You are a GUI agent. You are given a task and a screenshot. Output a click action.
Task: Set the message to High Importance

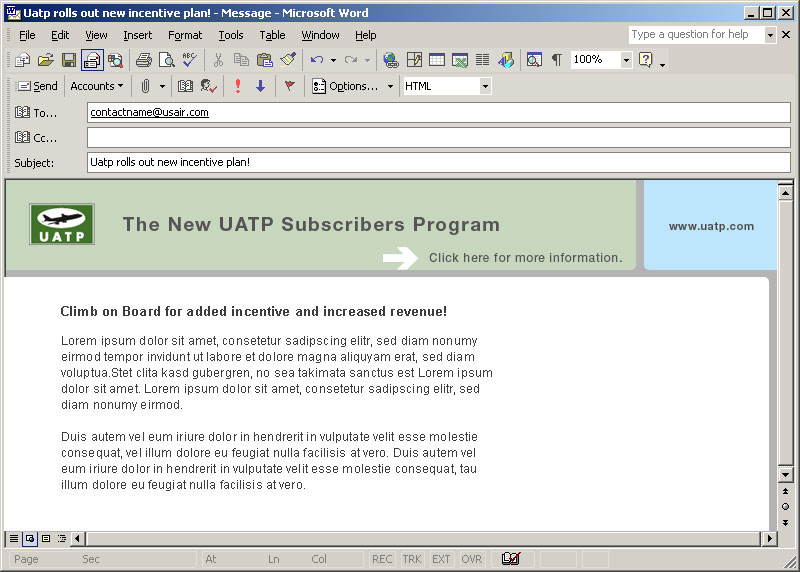(238, 86)
